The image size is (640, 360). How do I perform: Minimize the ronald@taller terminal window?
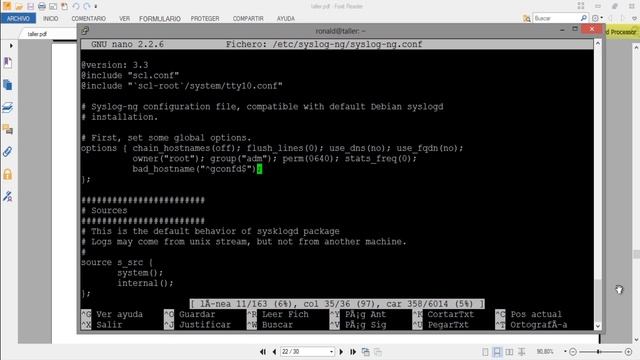click(562, 30)
